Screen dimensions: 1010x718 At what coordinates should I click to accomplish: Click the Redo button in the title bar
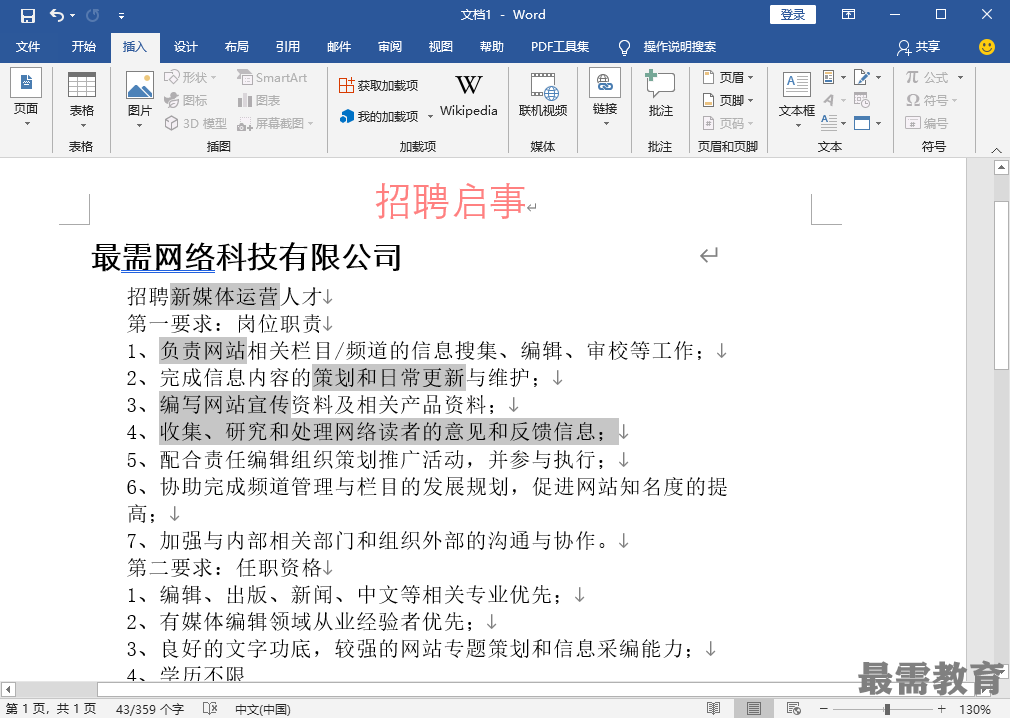(x=93, y=15)
